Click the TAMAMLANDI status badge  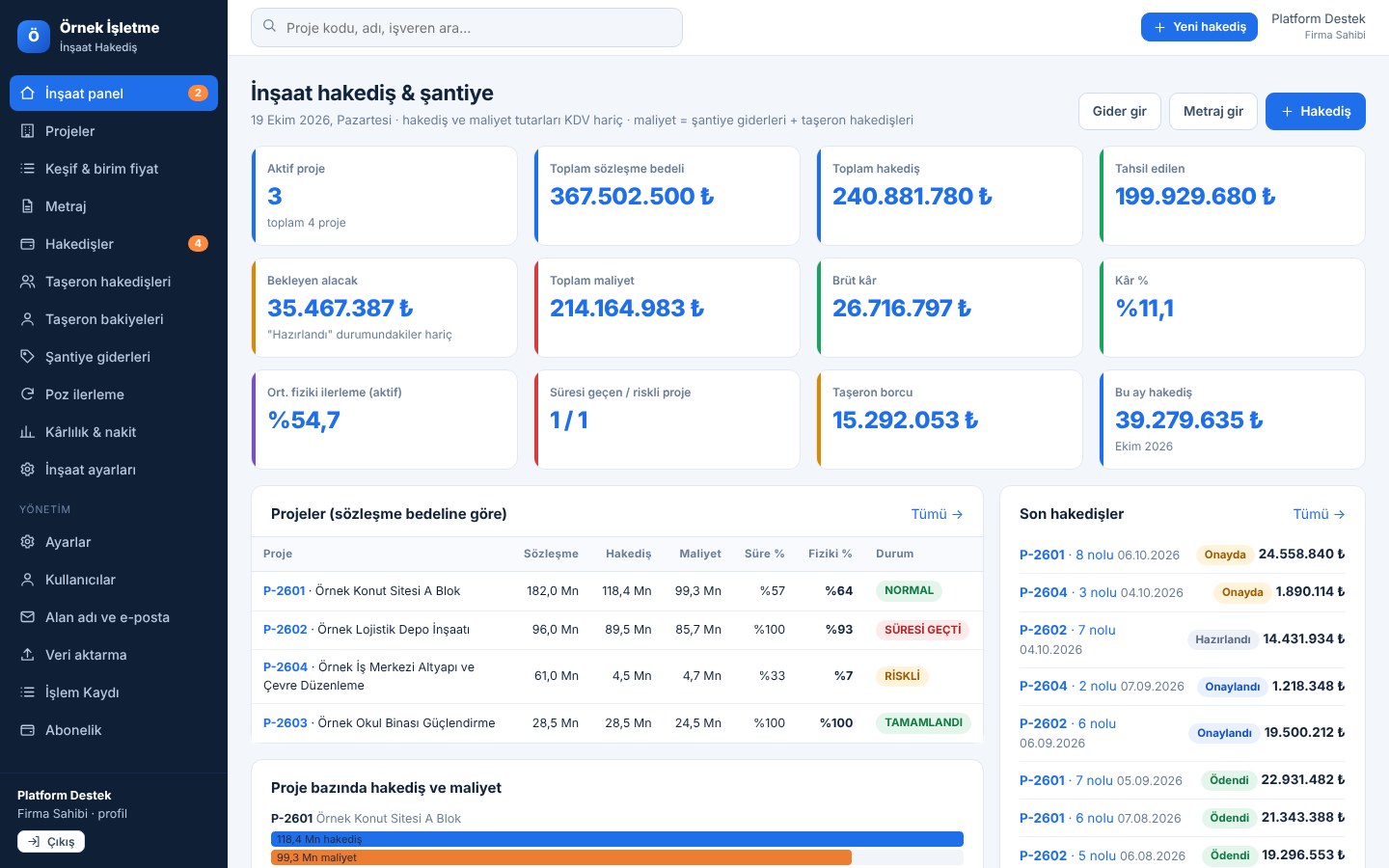point(924,722)
